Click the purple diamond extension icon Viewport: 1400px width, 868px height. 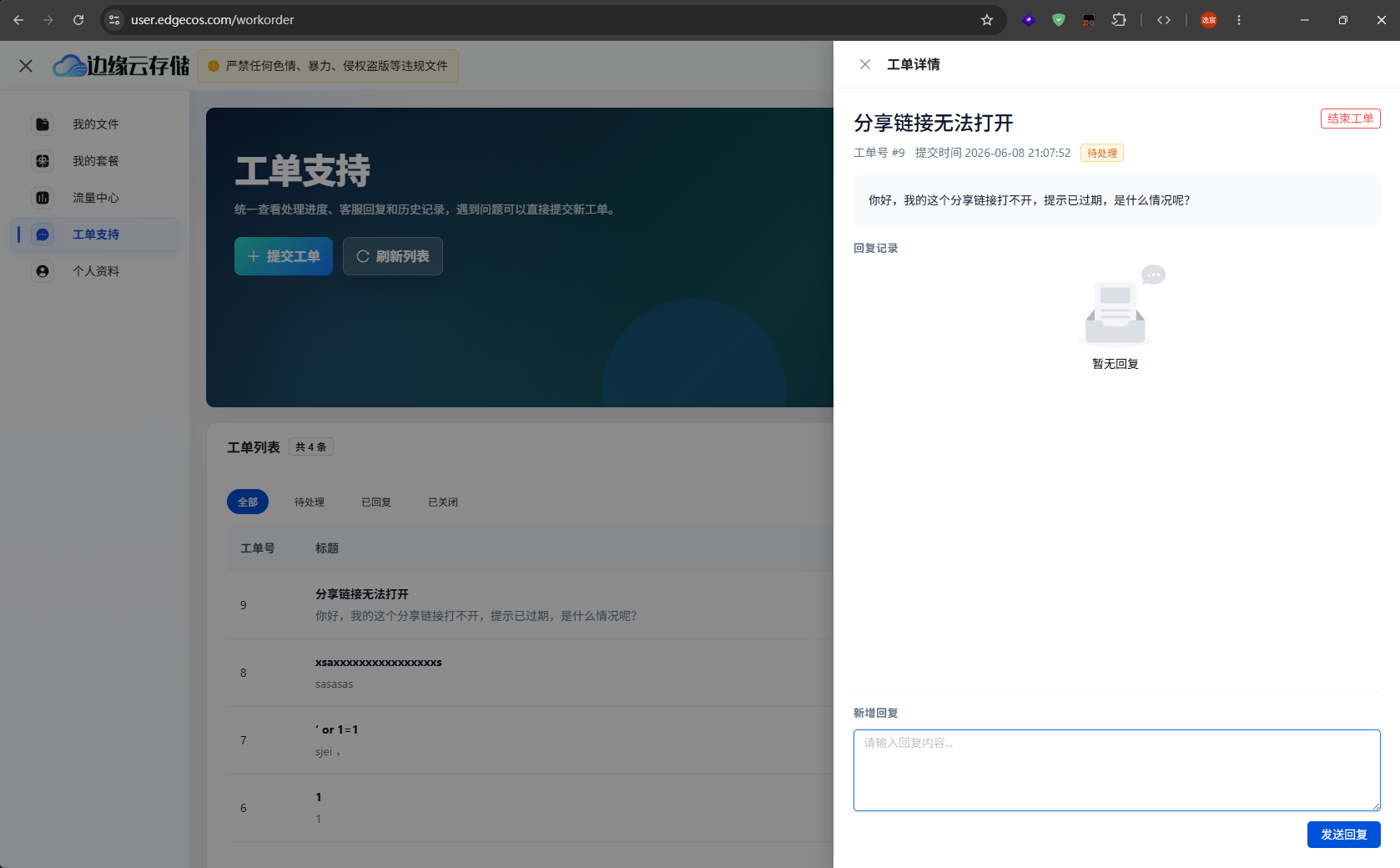1029,20
